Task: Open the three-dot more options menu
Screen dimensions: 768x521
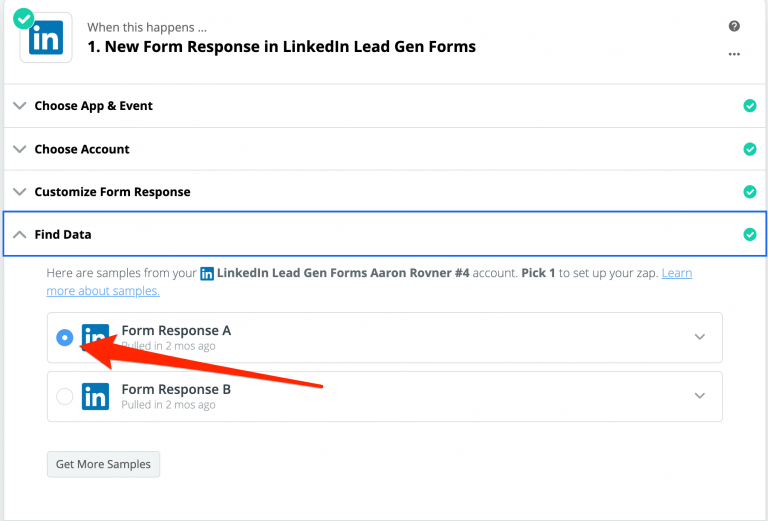Action: coord(734,54)
